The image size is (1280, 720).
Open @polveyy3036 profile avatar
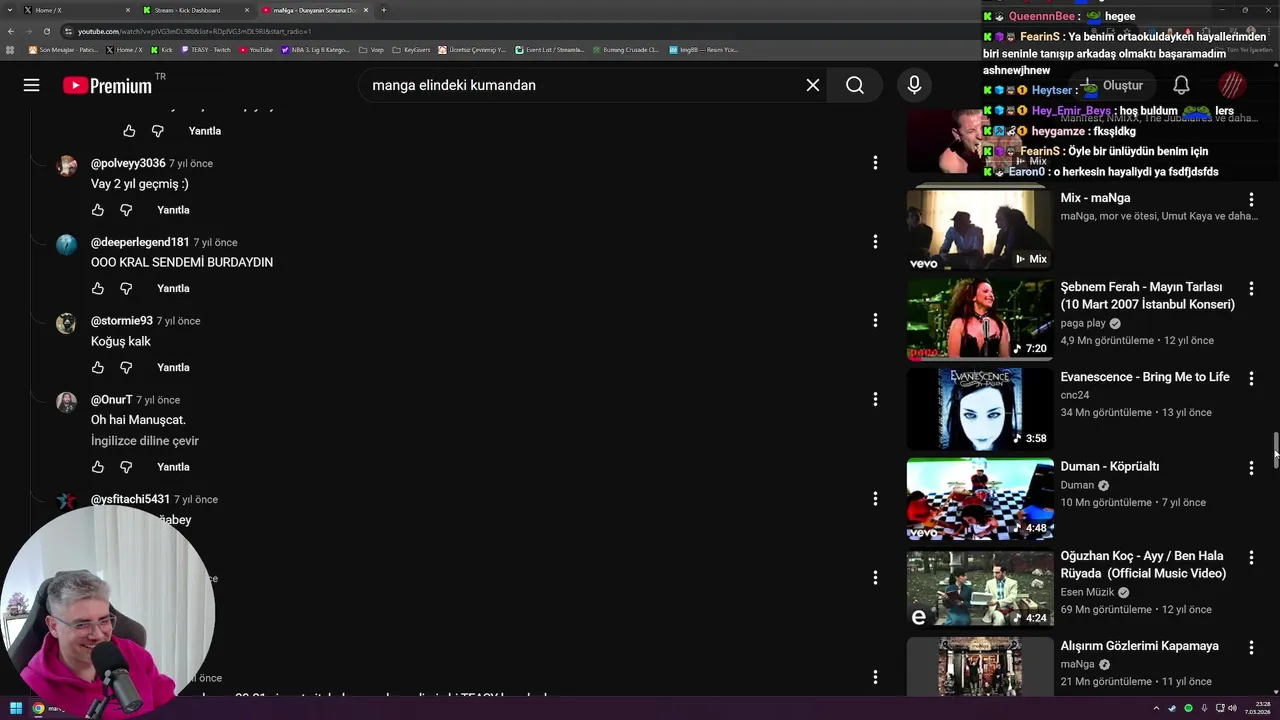click(66, 166)
